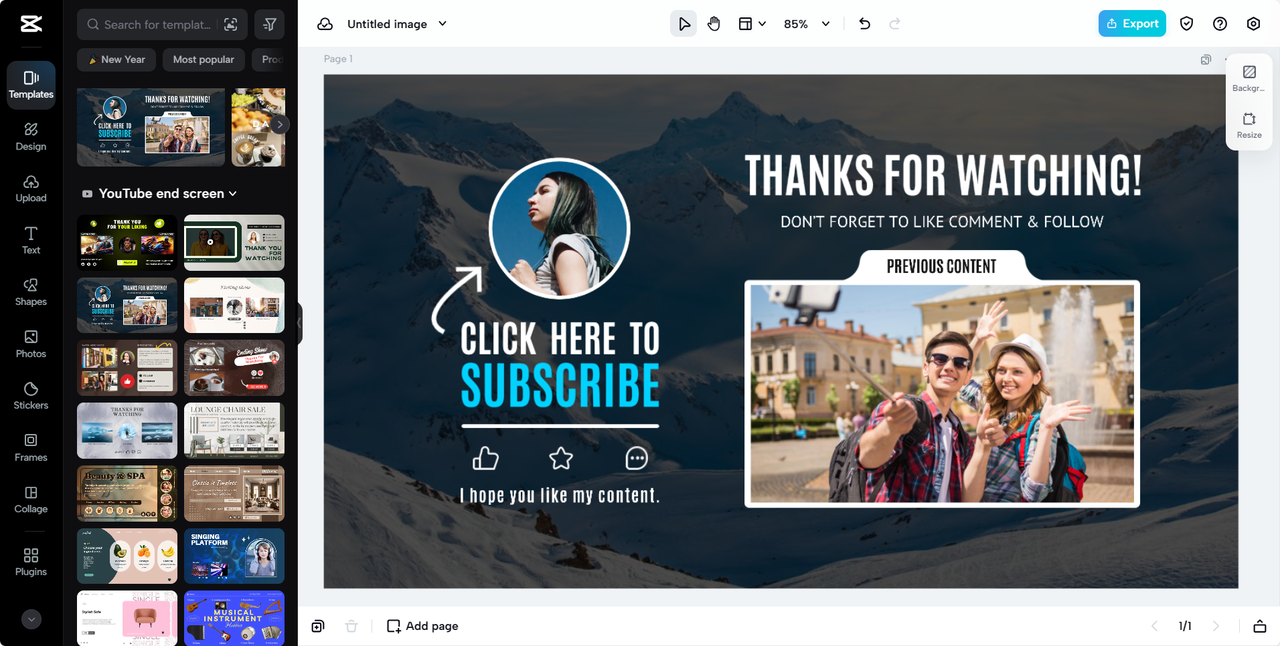Open the Frames sidebar panel
Viewport: 1280px width, 646px height.
[x=31, y=448]
